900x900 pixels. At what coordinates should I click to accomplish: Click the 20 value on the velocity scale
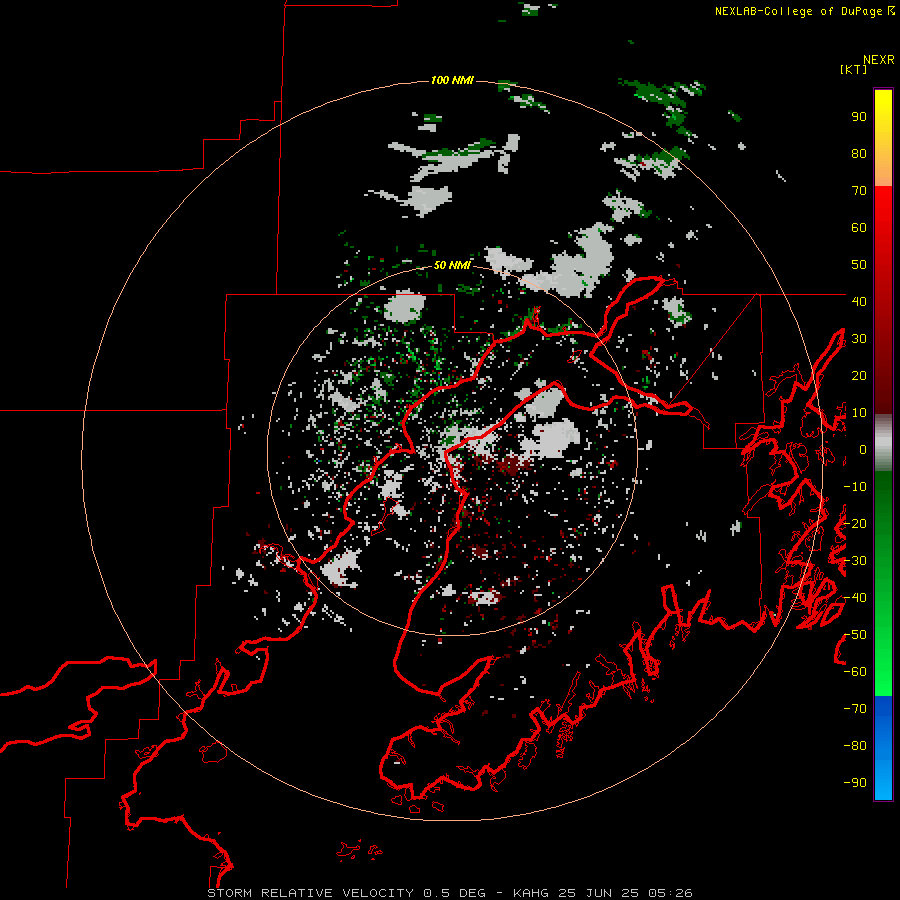[859, 375]
